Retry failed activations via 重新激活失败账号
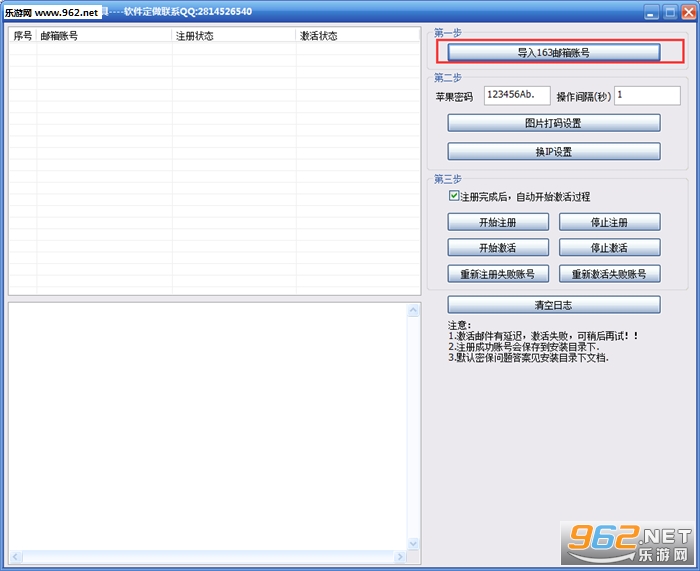This screenshot has width=700, height=571. click(609, 274)
